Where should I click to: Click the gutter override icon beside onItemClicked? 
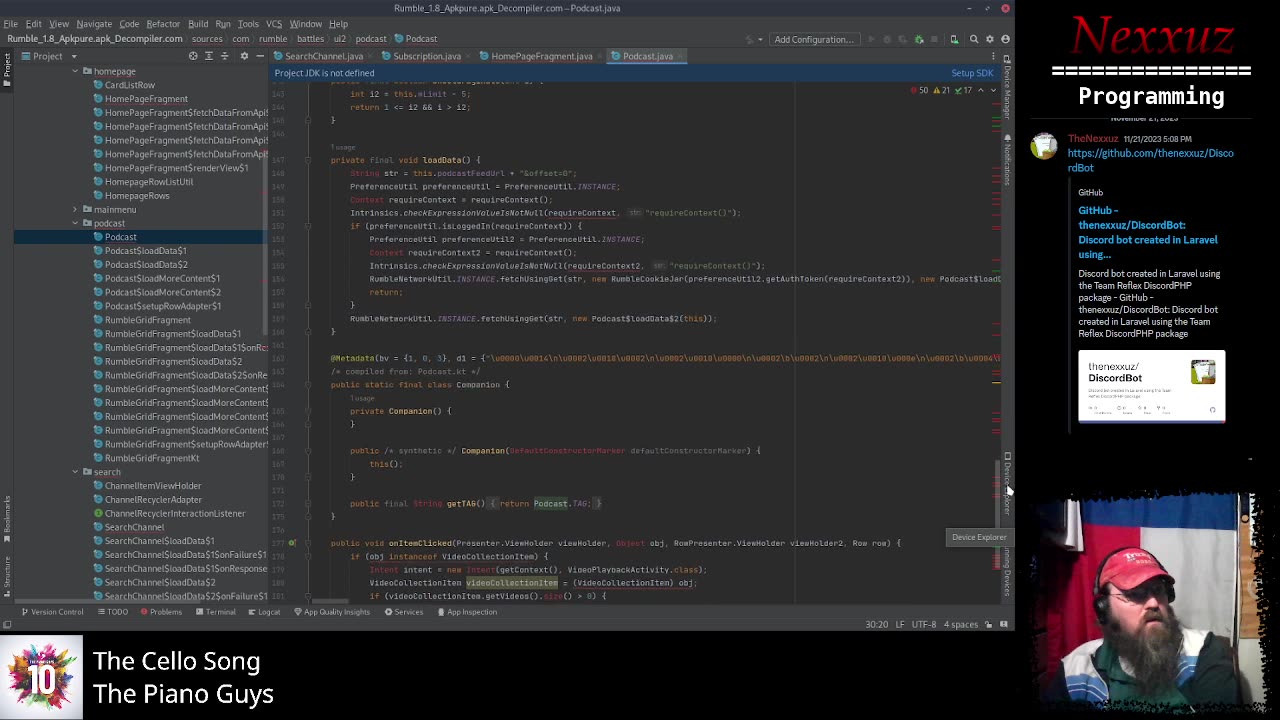pyautogui.click(x=292, y=543)
